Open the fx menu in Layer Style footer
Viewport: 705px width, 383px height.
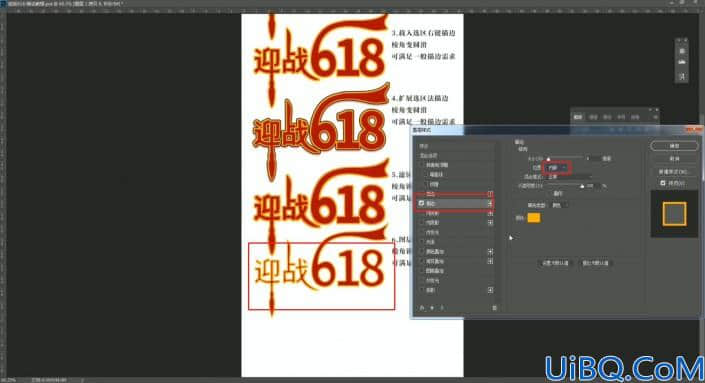(x=422, y=307)
